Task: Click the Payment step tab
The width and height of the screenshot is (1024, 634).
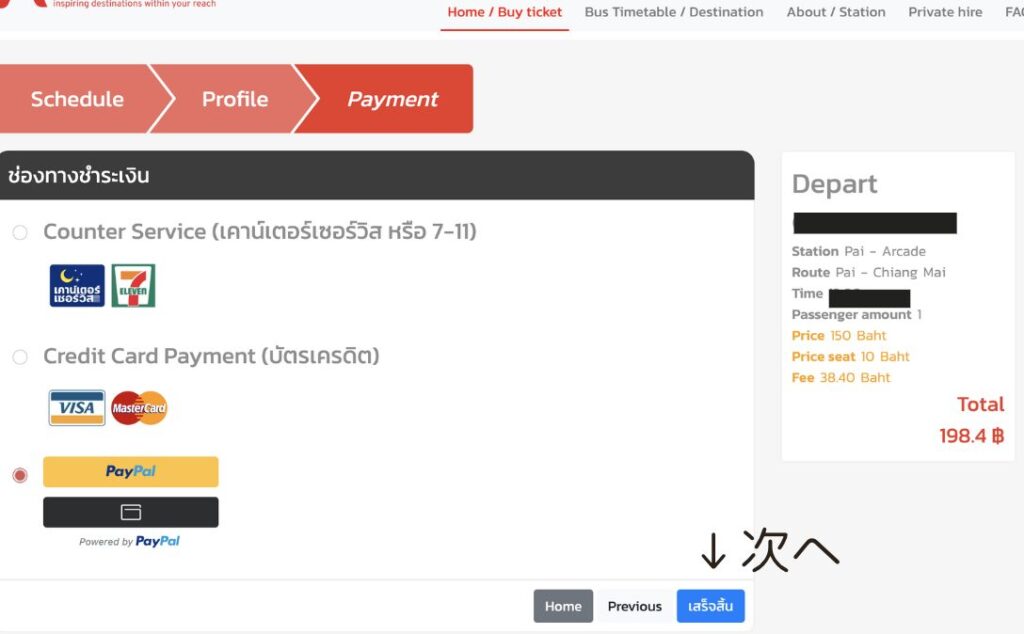Action: tap(392, 99)
